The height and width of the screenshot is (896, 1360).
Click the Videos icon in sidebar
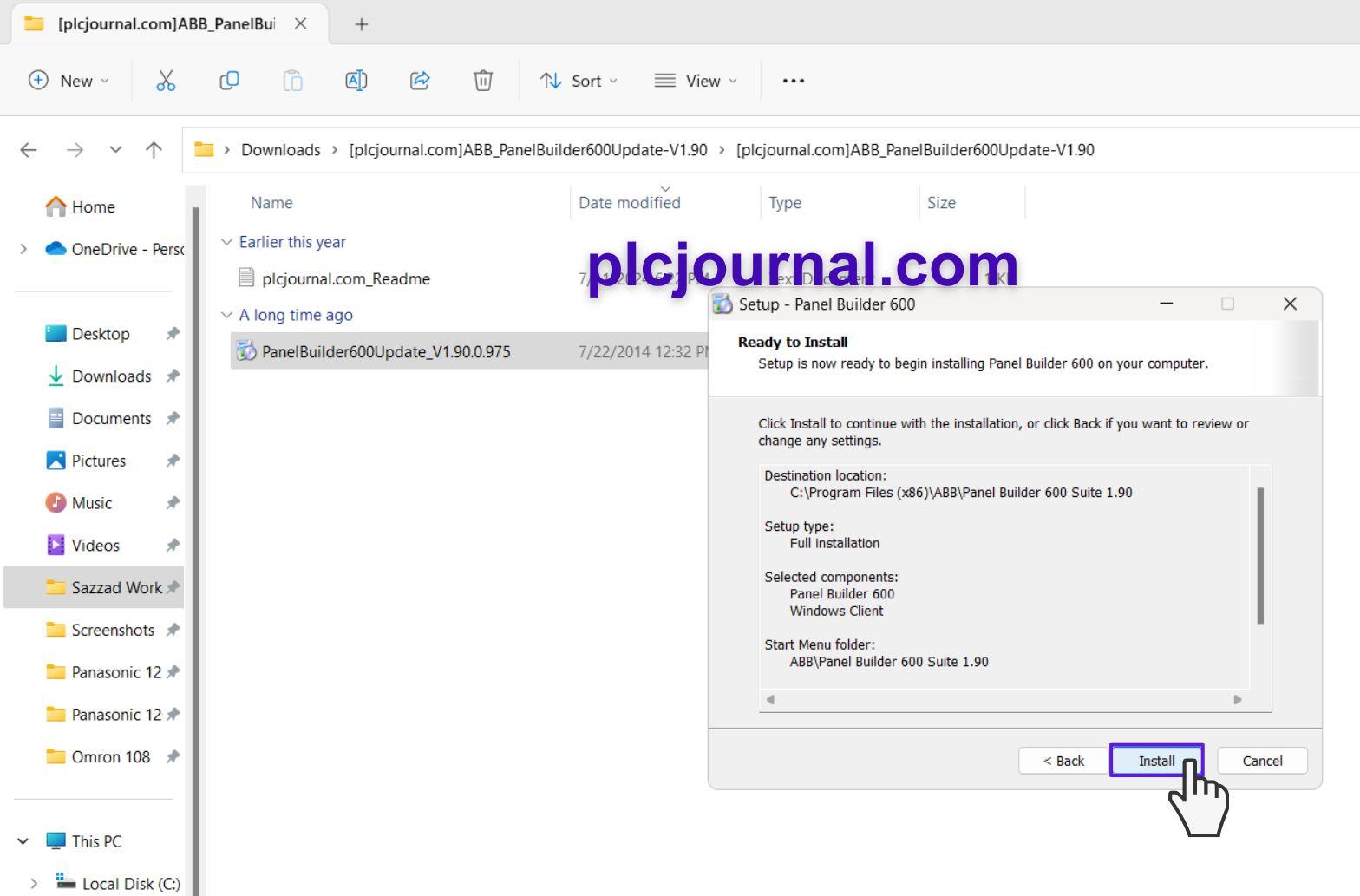56,545
